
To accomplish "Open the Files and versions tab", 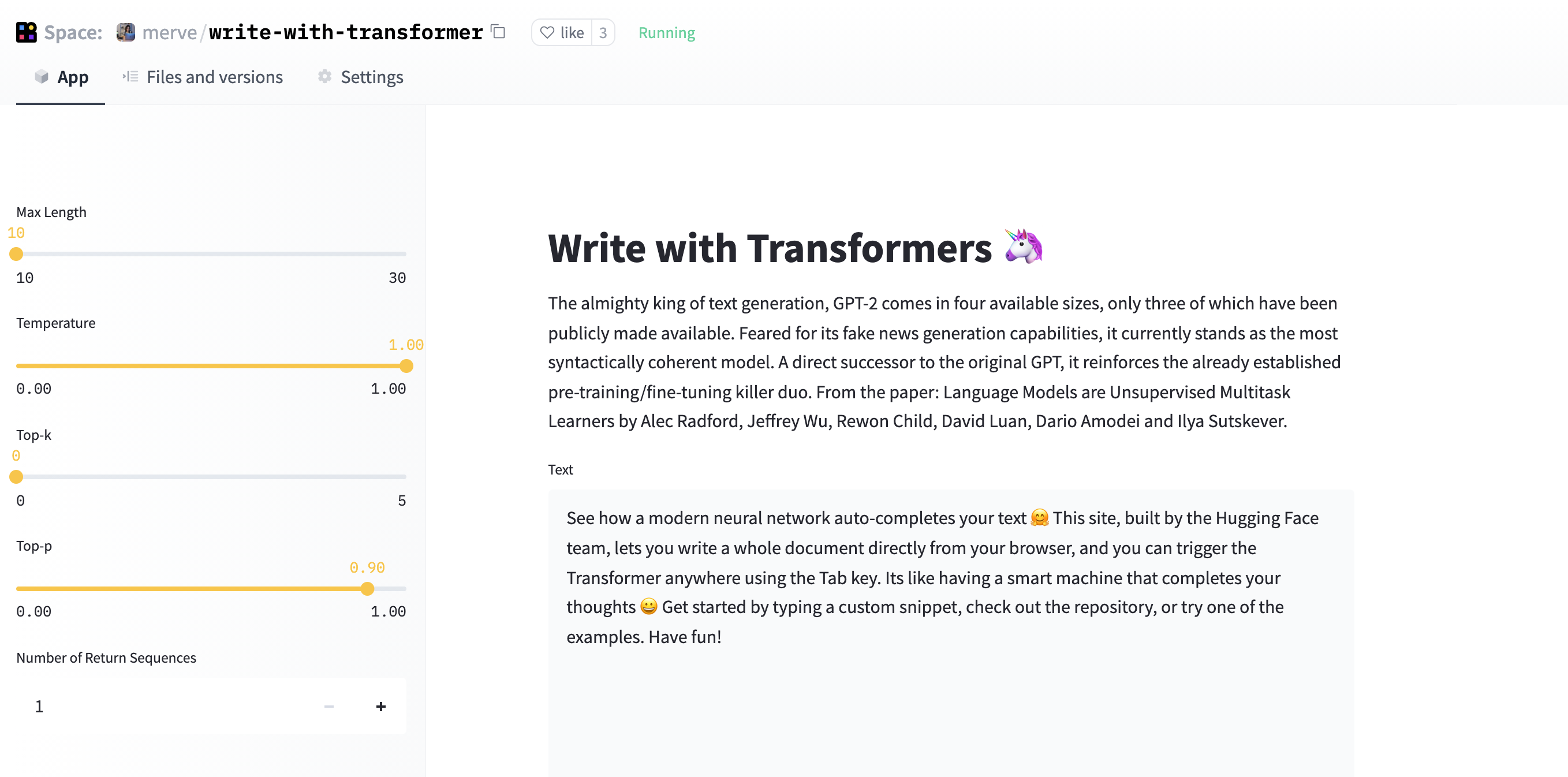I will pos(214,77).
